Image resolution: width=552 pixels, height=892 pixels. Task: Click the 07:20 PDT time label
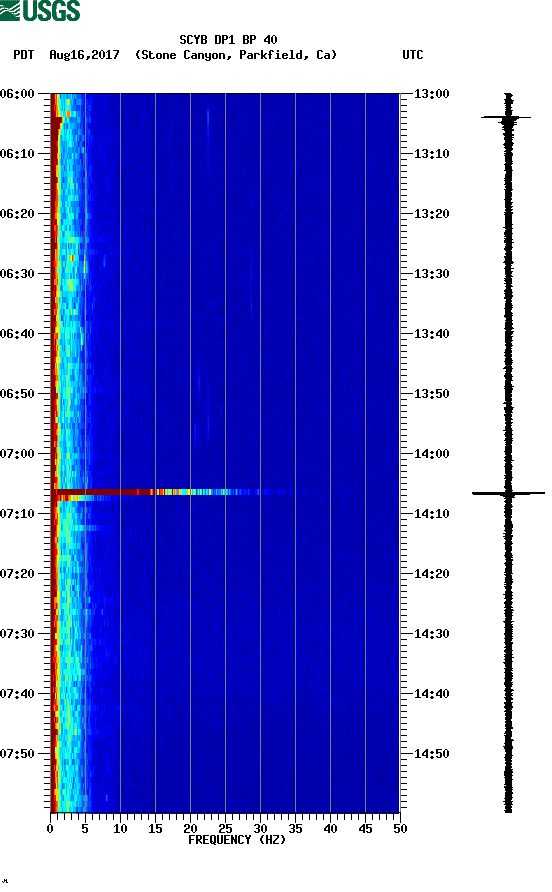click(x=18, y=574)
